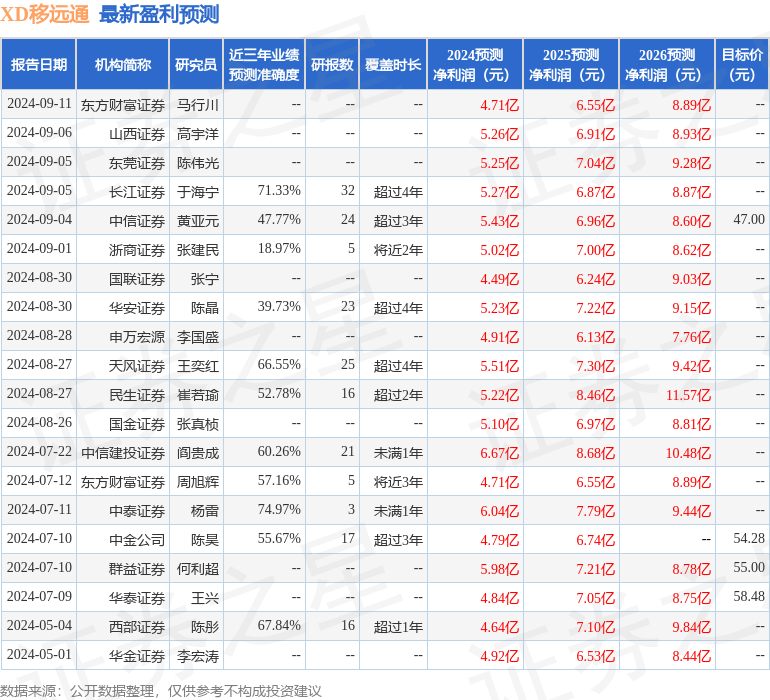This screenshot has width=770, height=700.
Task: Click 超过1年 coverage for 西部证券
Action: tap(398, 626)
